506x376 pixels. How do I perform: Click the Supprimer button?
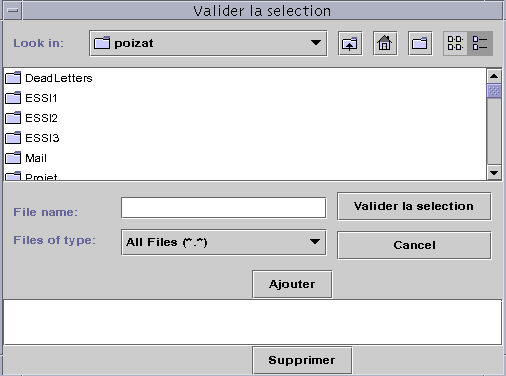point(302,360)
